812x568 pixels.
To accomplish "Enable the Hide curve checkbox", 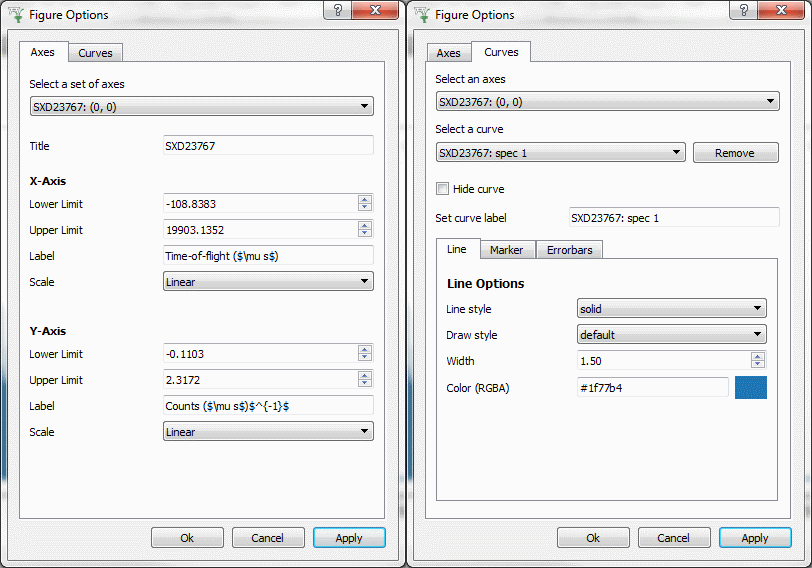I will (442, 189).
